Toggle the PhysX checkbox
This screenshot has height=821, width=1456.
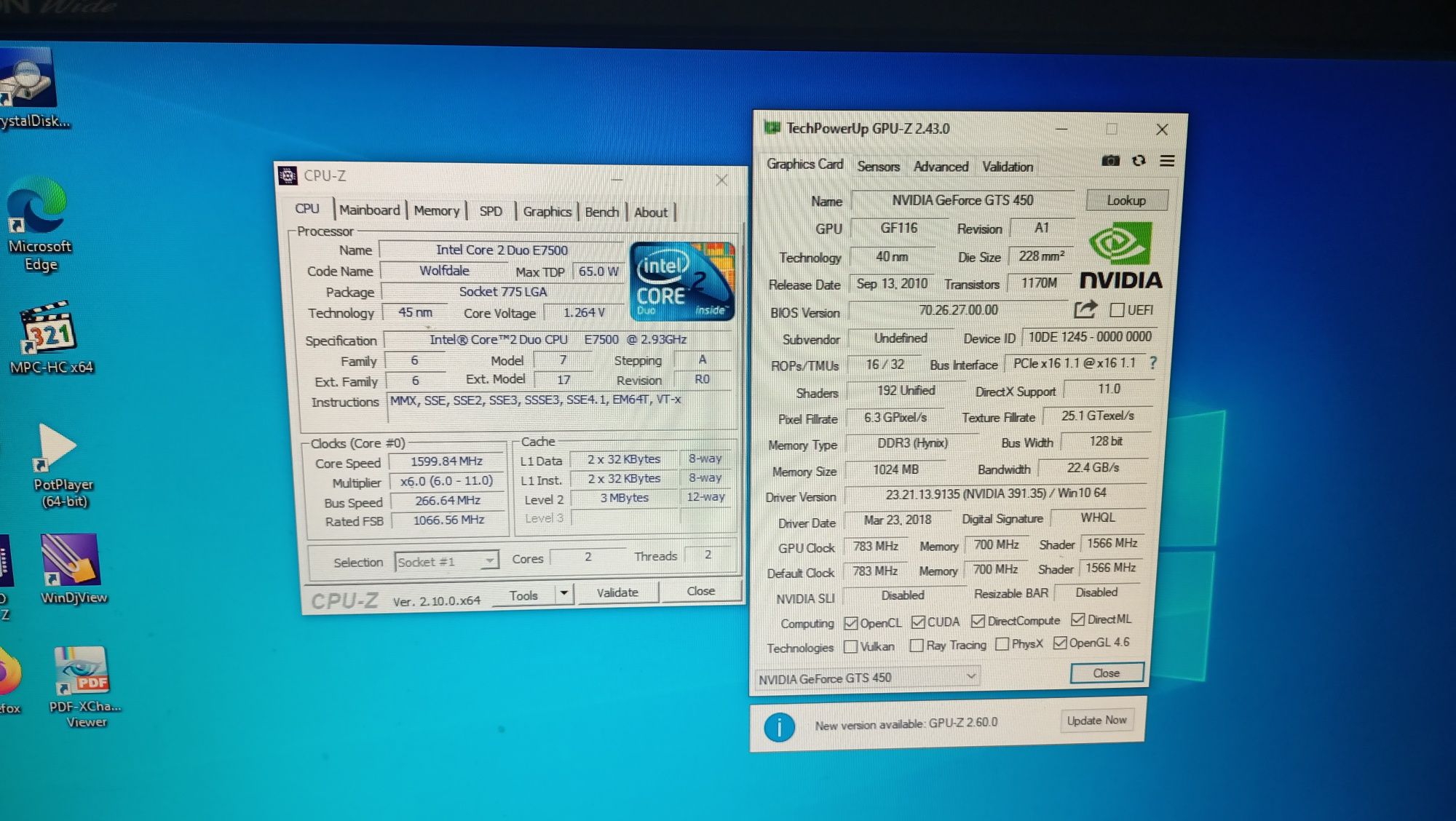pos(1002,643)
